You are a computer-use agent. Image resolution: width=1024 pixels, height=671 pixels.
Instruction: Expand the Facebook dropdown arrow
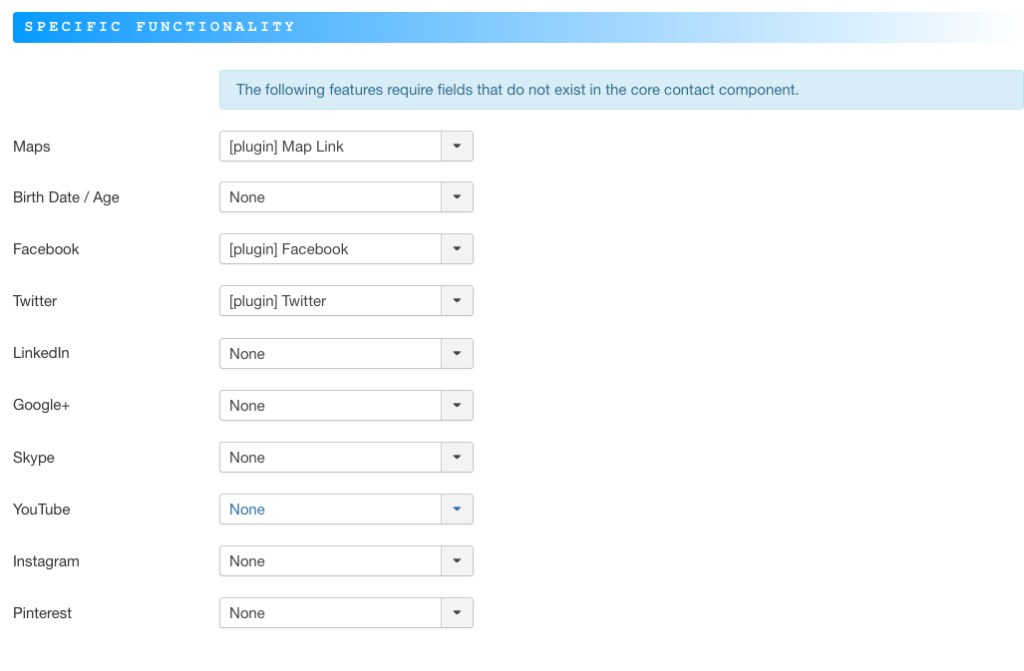[x=457, y=249]
